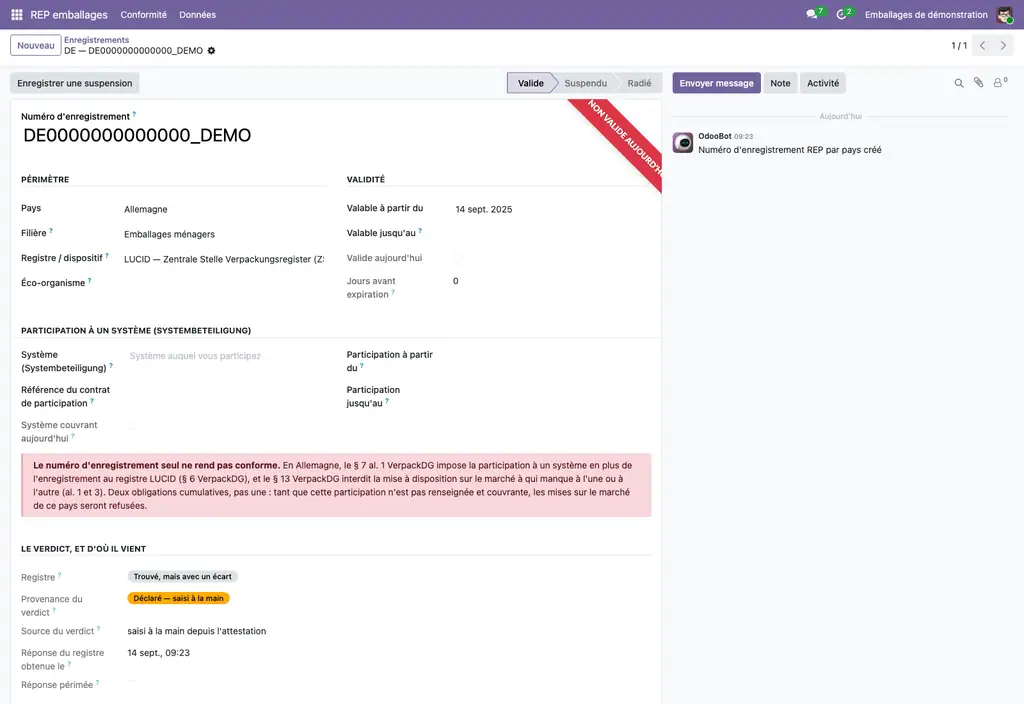The width and height of the screenshot is (1024, 704).
Task: Open attachments via the paperclip icon
Action: tap(978, 82)
